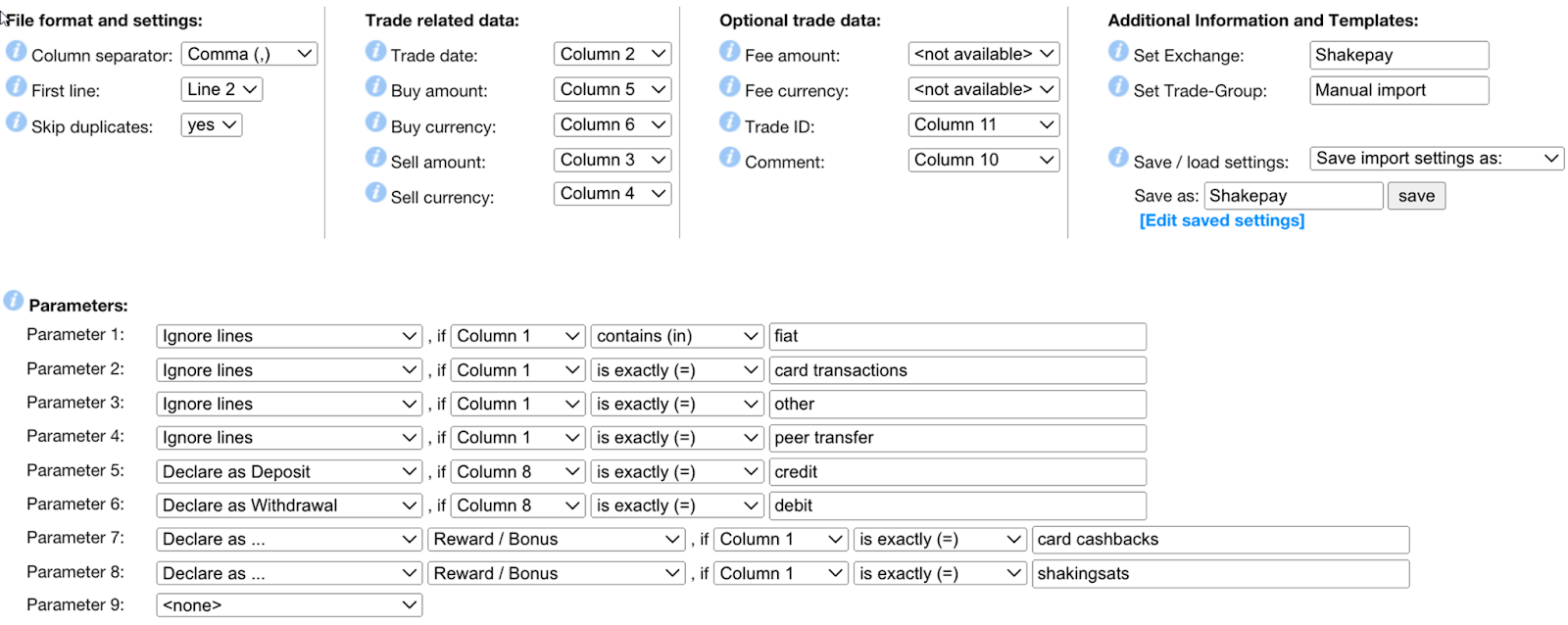The image size is (1568, 625).
Task: Click the card transactions value field
Action: (957, 370)
